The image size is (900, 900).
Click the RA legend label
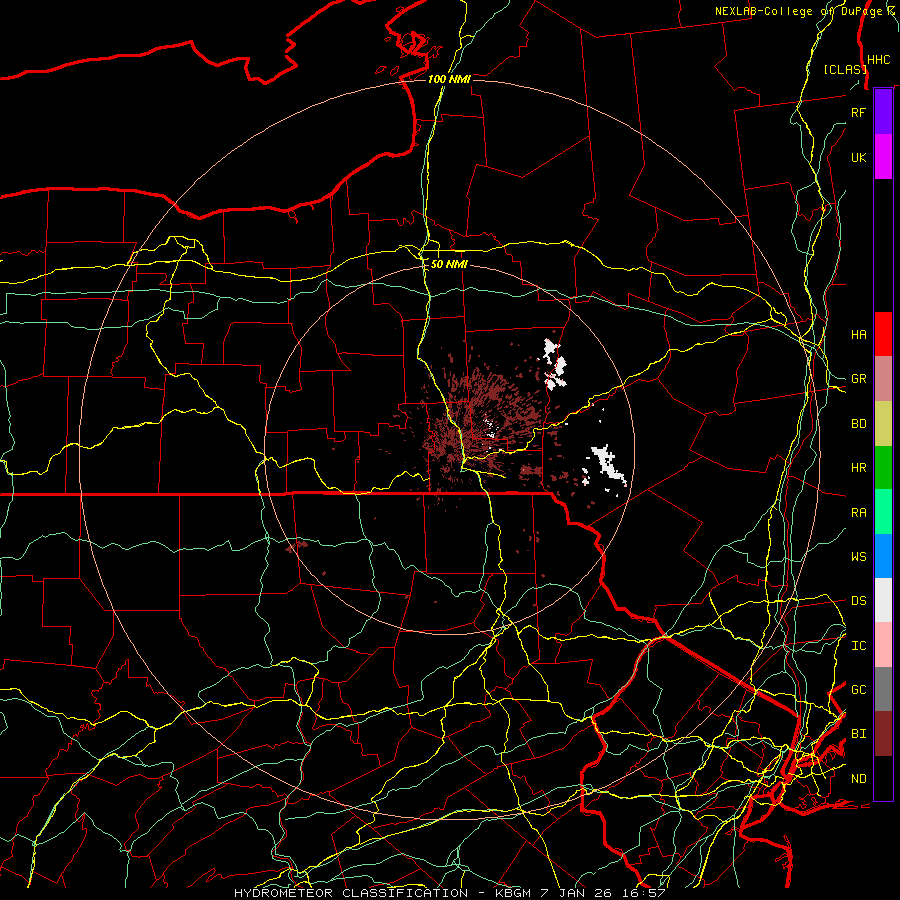click(x=858, y=512)
